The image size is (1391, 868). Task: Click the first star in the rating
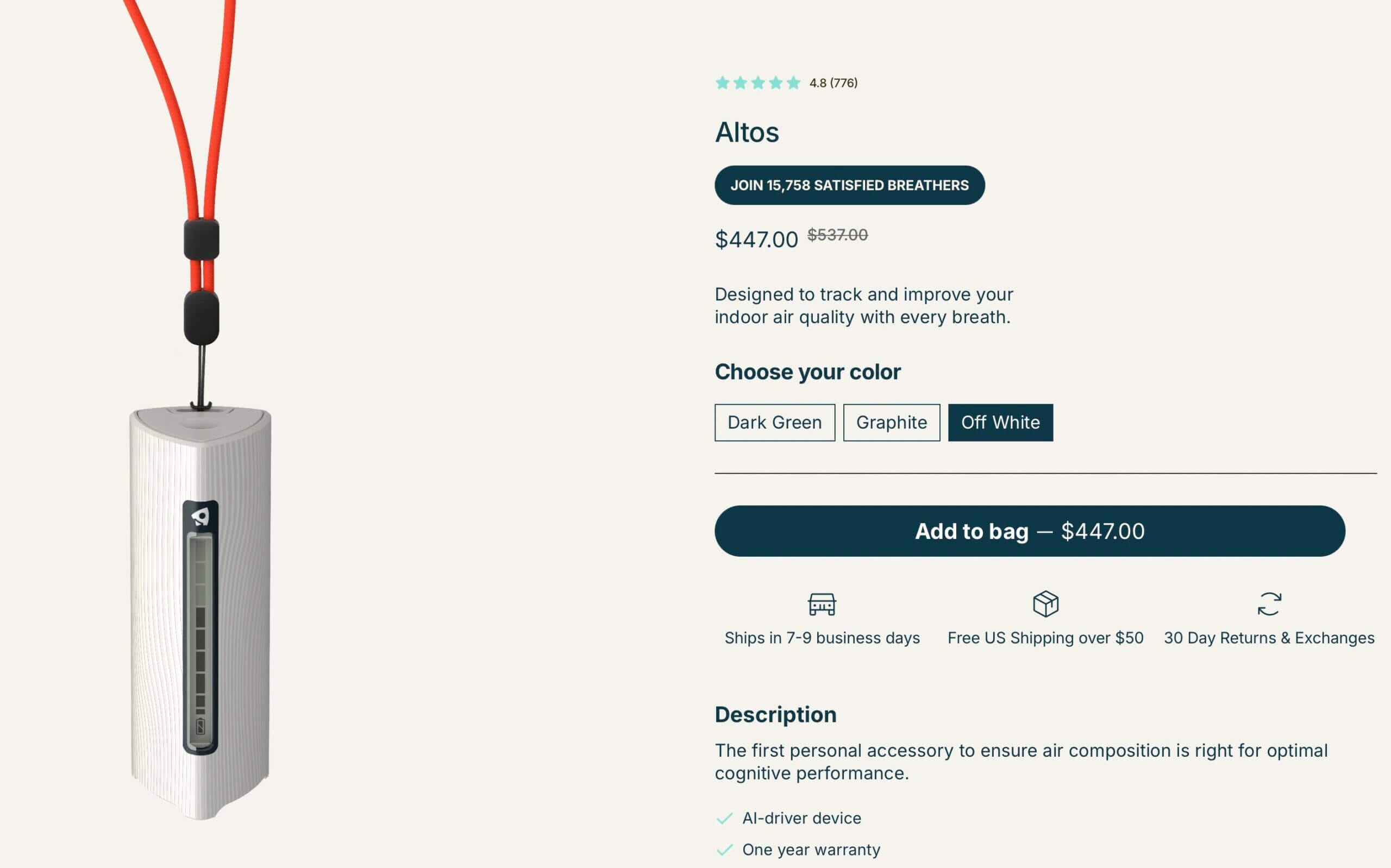pos(723,83)
